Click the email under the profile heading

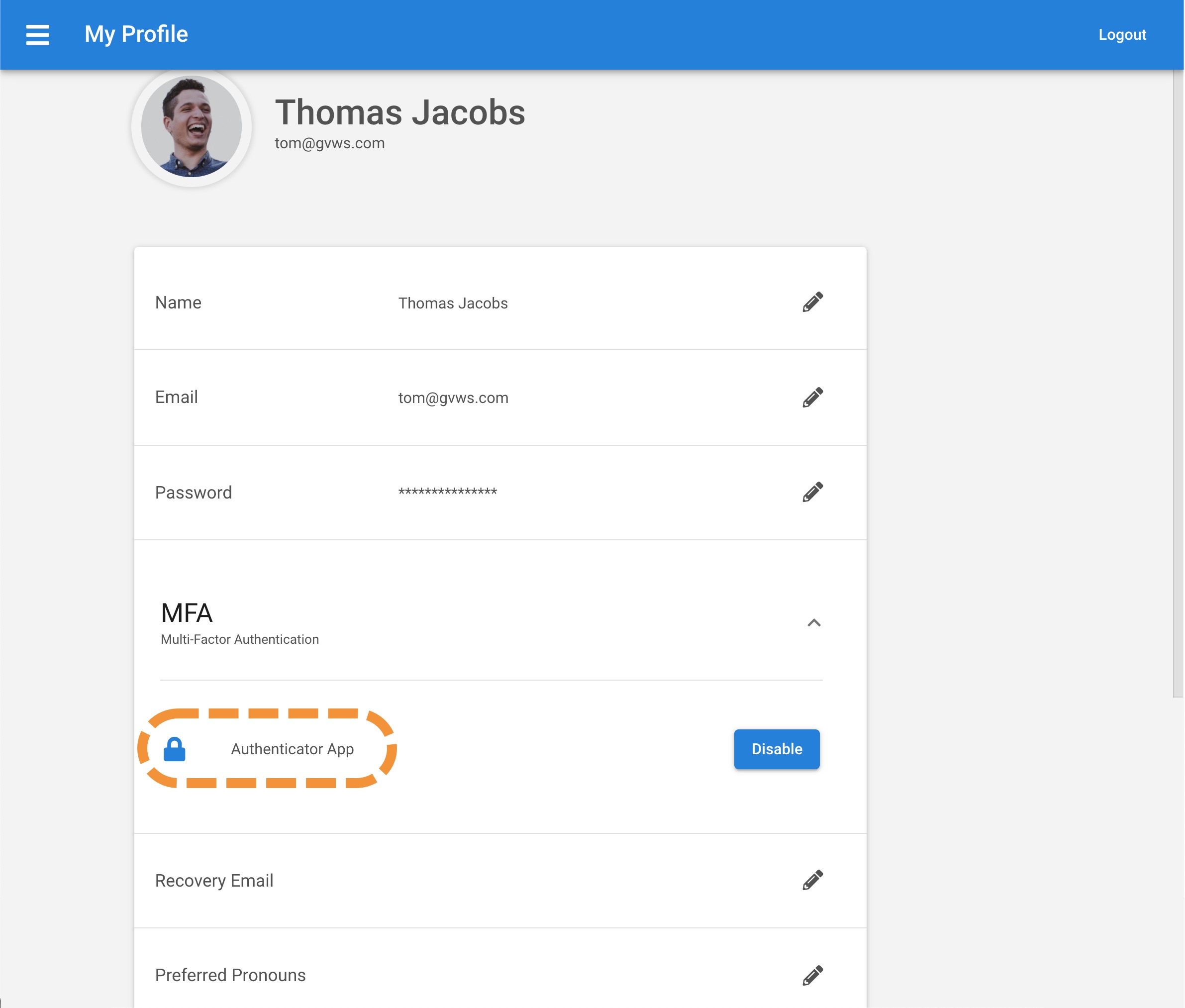click(x=330, y=143)
